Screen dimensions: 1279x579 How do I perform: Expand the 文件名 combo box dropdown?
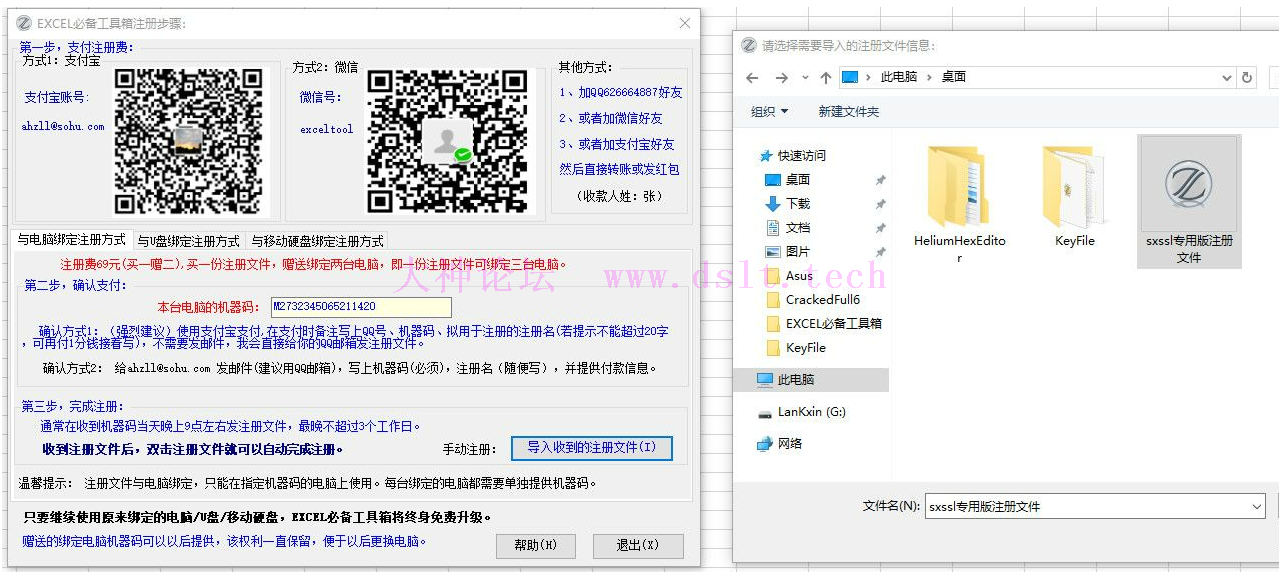click(1257, 507)
